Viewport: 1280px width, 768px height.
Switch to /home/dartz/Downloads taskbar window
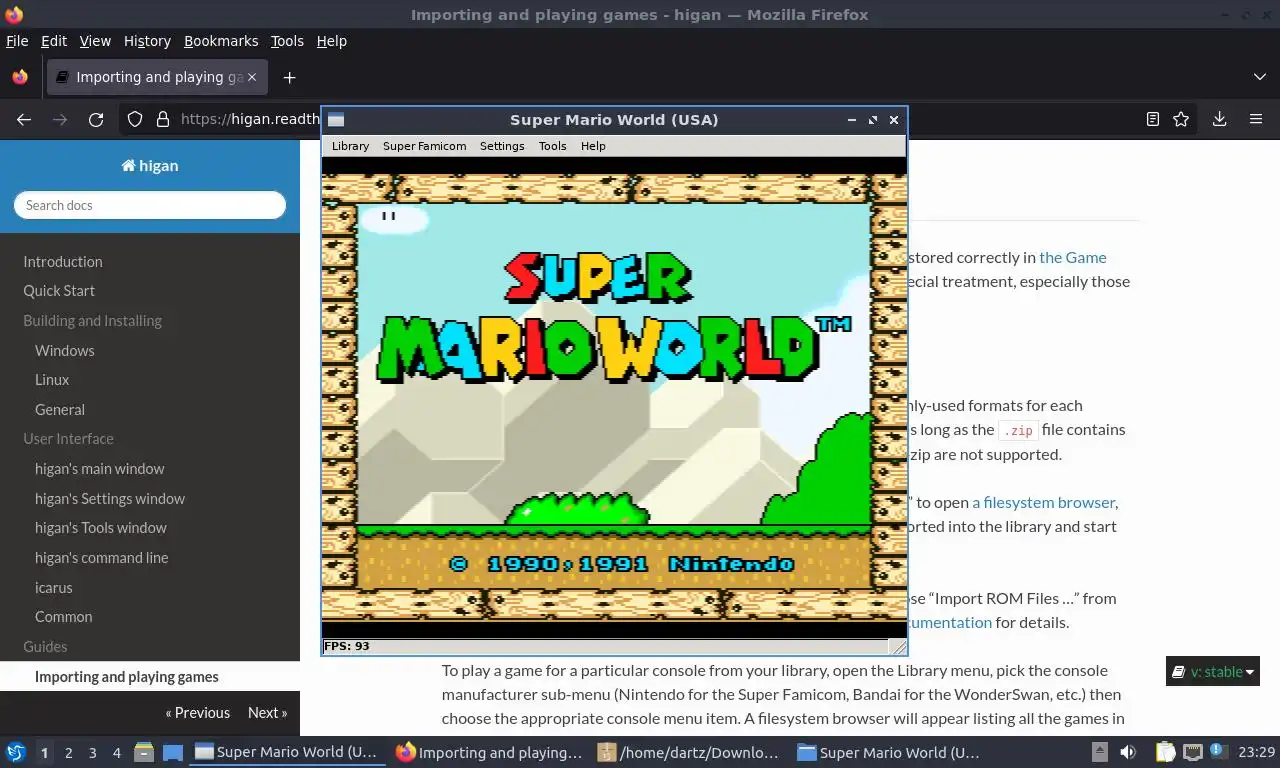coord(689,752)
